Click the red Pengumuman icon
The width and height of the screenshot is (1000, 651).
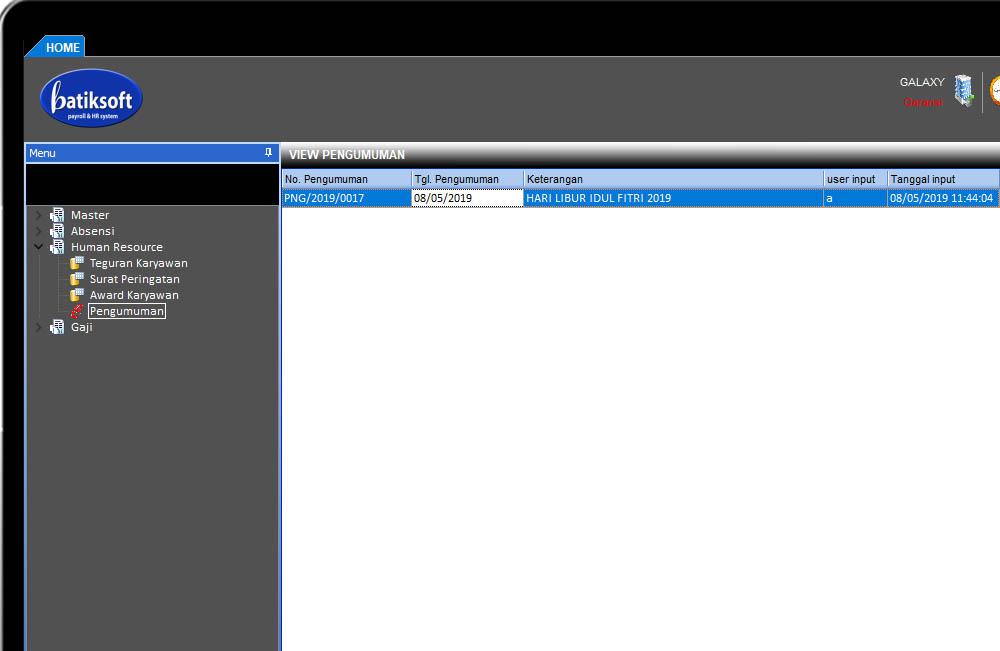pyautogui.click(x=77, y=311)
